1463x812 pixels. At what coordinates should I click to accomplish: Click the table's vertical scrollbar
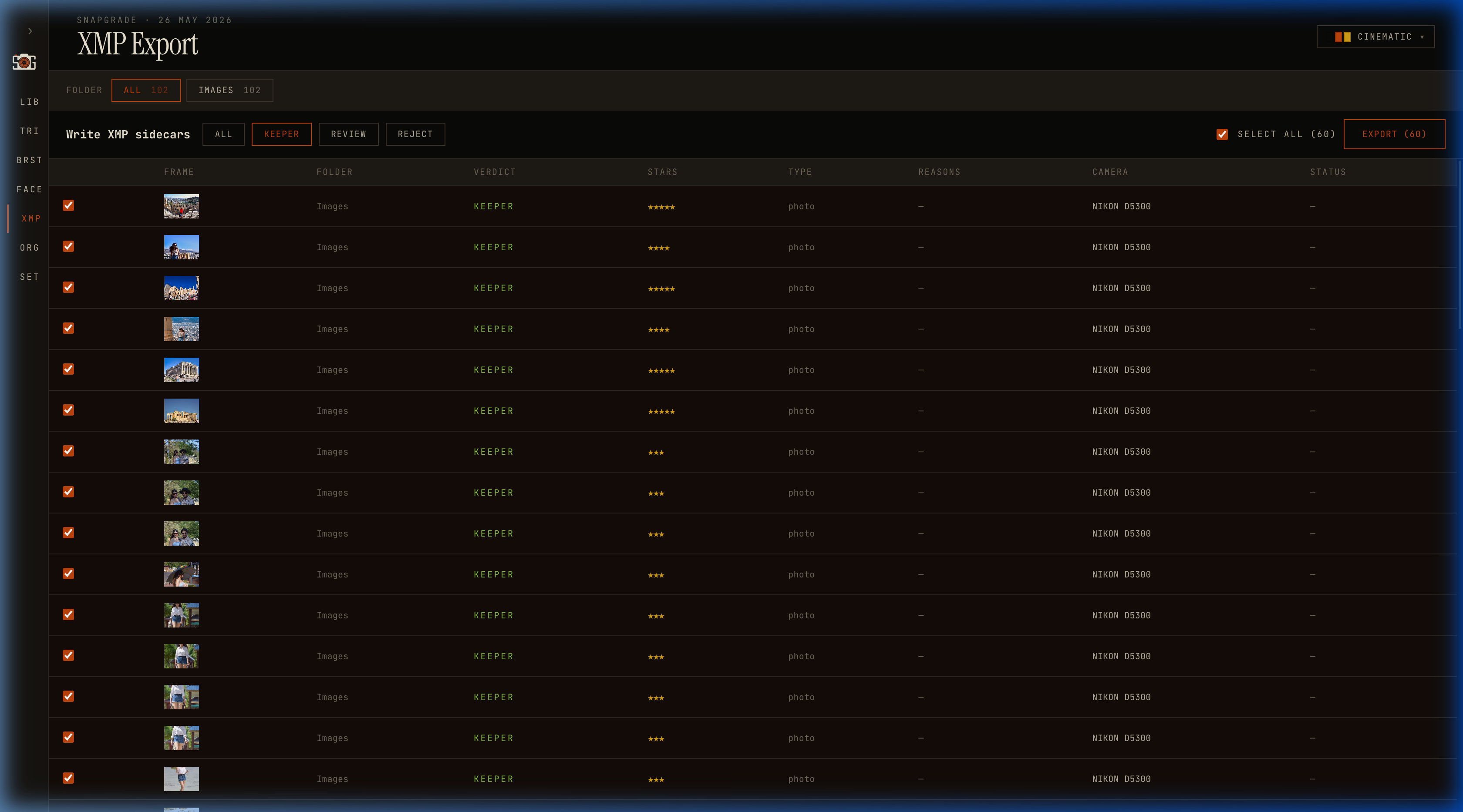click(1460, 244)
